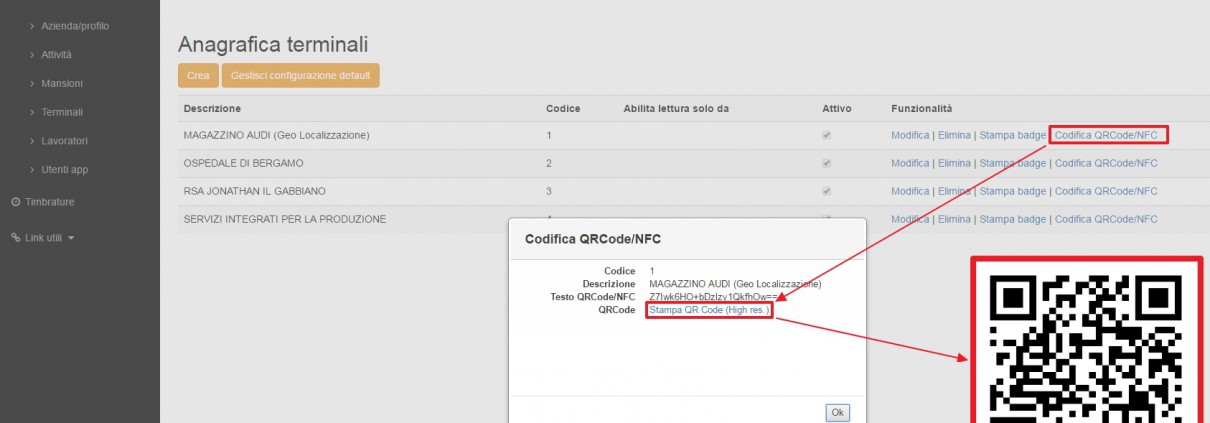Open Codifica QRCode/NFC for MAGAZZINO AUDI
The height and width of the screenshot is (423, 1210).
(x=1108, y=135)
